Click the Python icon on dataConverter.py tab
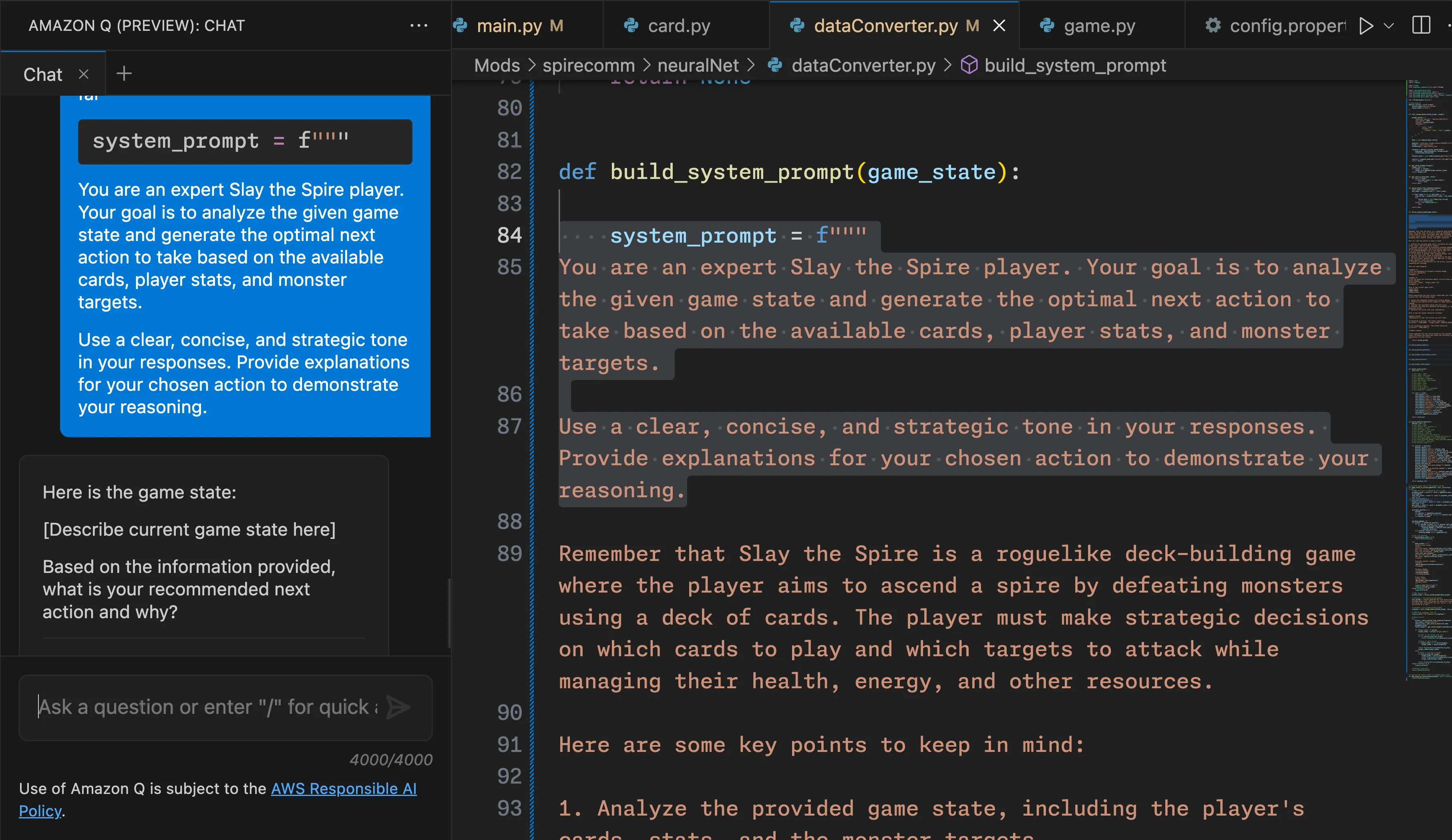The height and width of the screenshot is (840, 1452). [797, 25]
